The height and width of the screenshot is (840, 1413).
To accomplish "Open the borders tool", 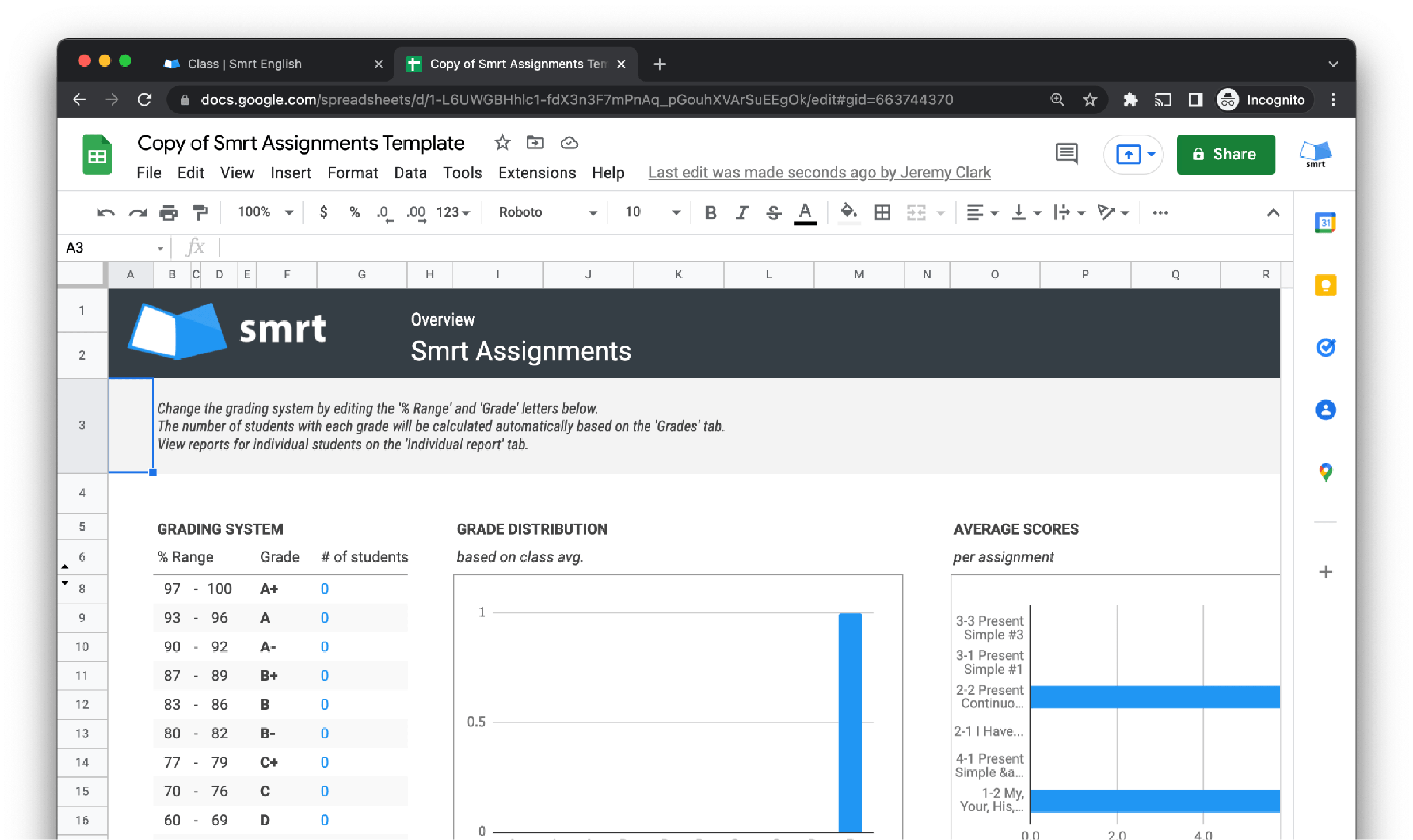I will tap(882, 212).
